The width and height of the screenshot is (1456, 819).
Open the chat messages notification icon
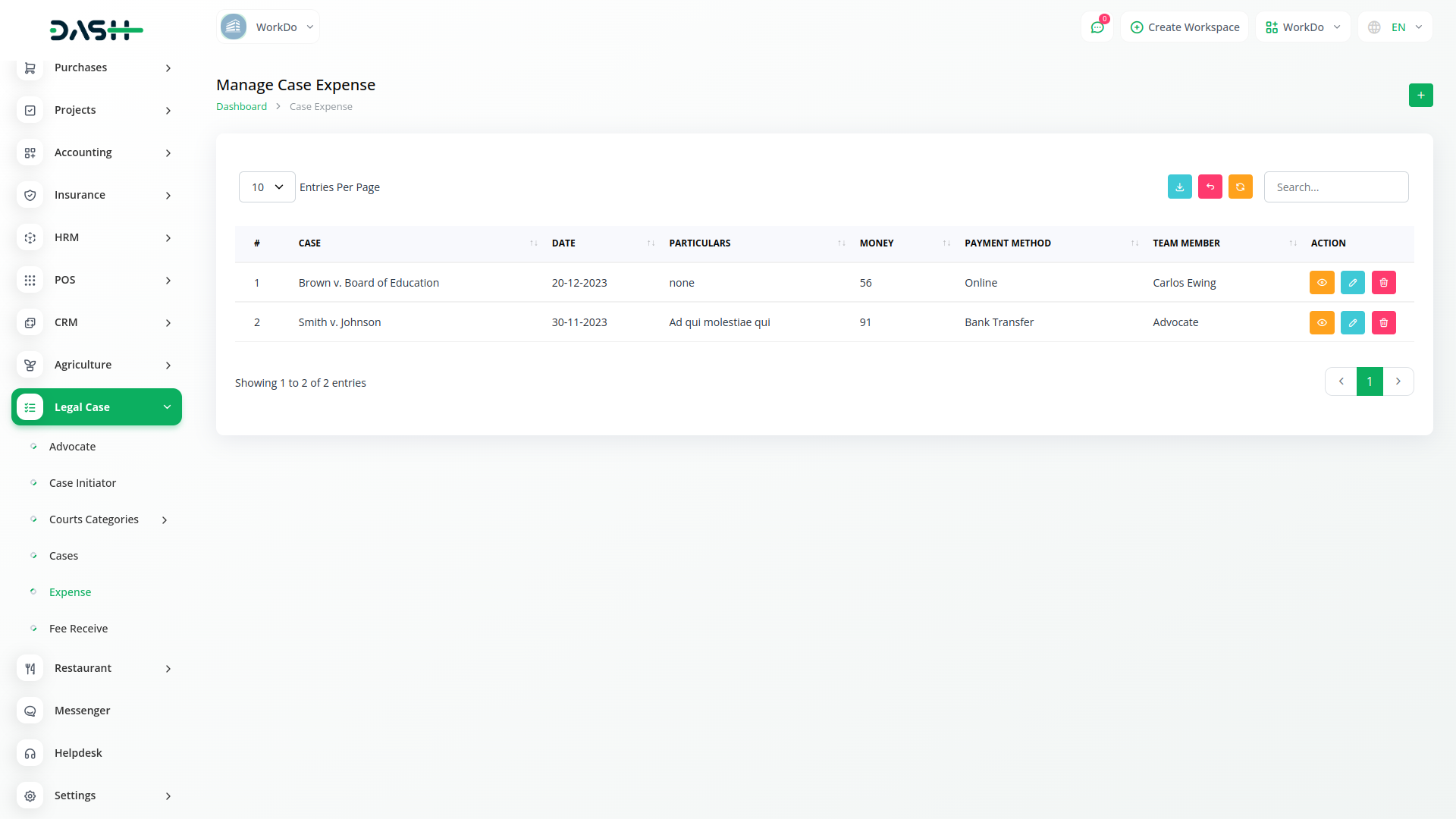coord(1097,27)
